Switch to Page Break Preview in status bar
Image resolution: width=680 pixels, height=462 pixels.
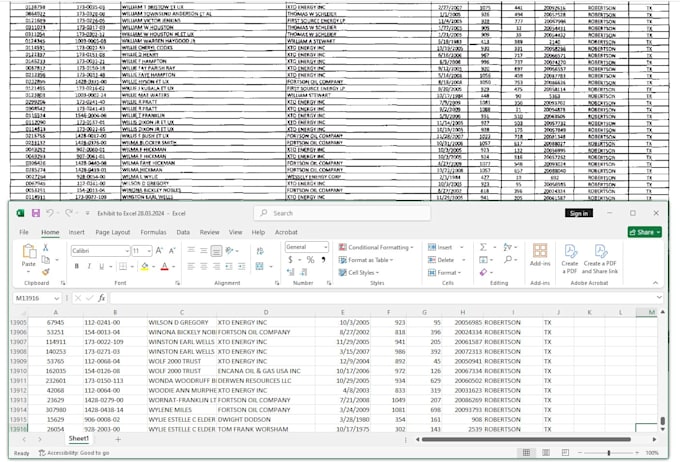(x=565, y=452)
